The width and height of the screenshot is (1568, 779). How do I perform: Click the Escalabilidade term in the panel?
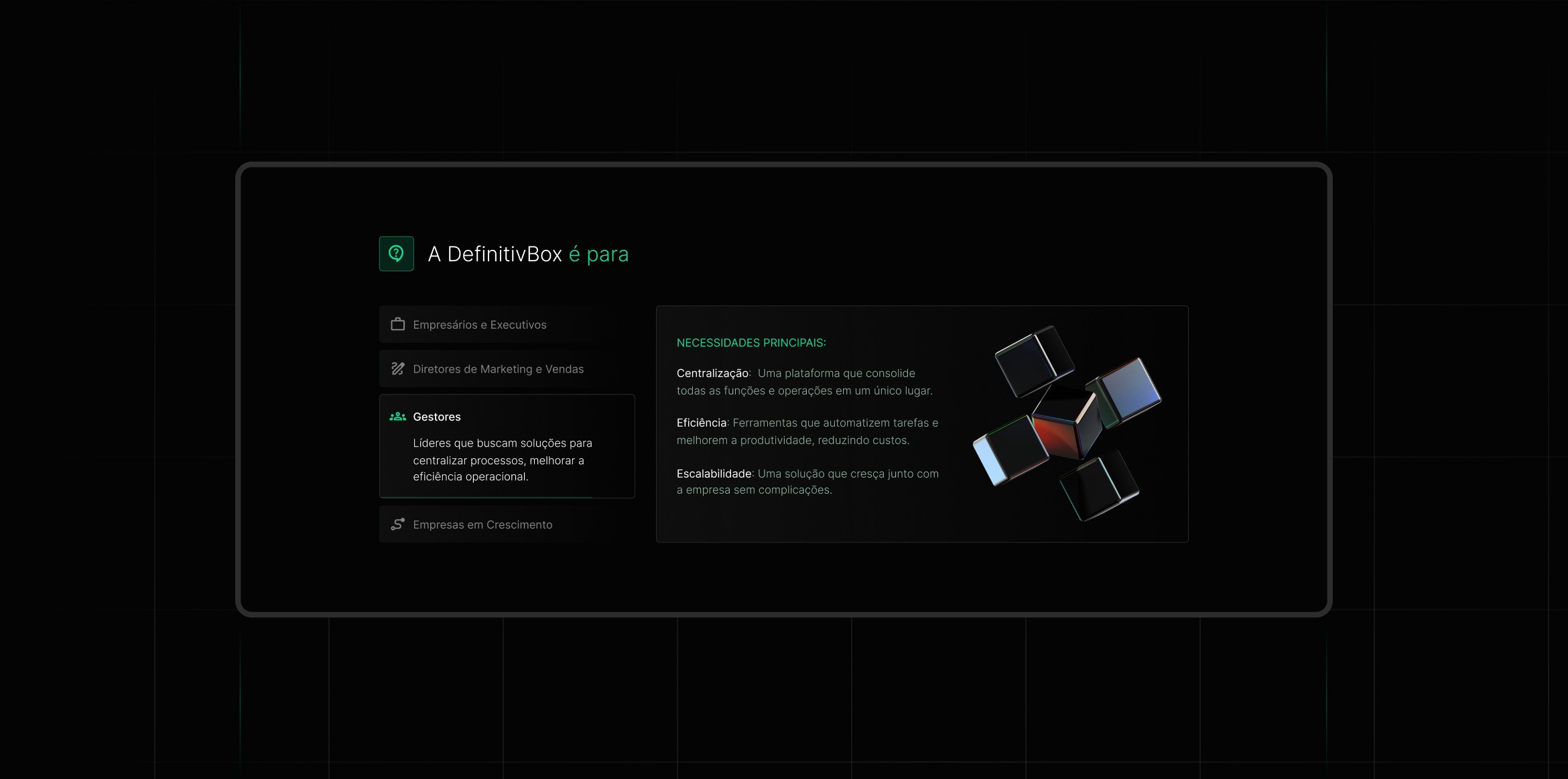pyautogui.click(x=713, y=474)
